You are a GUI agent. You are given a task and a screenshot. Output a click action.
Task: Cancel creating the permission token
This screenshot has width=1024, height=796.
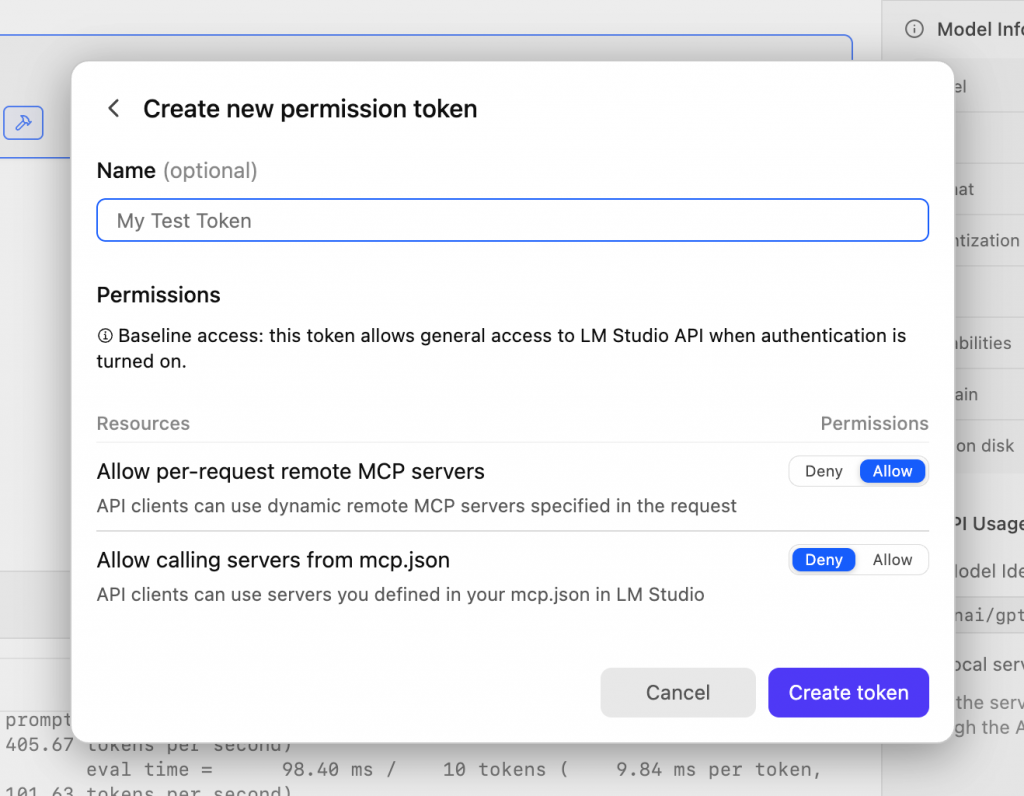click(678, 692)
